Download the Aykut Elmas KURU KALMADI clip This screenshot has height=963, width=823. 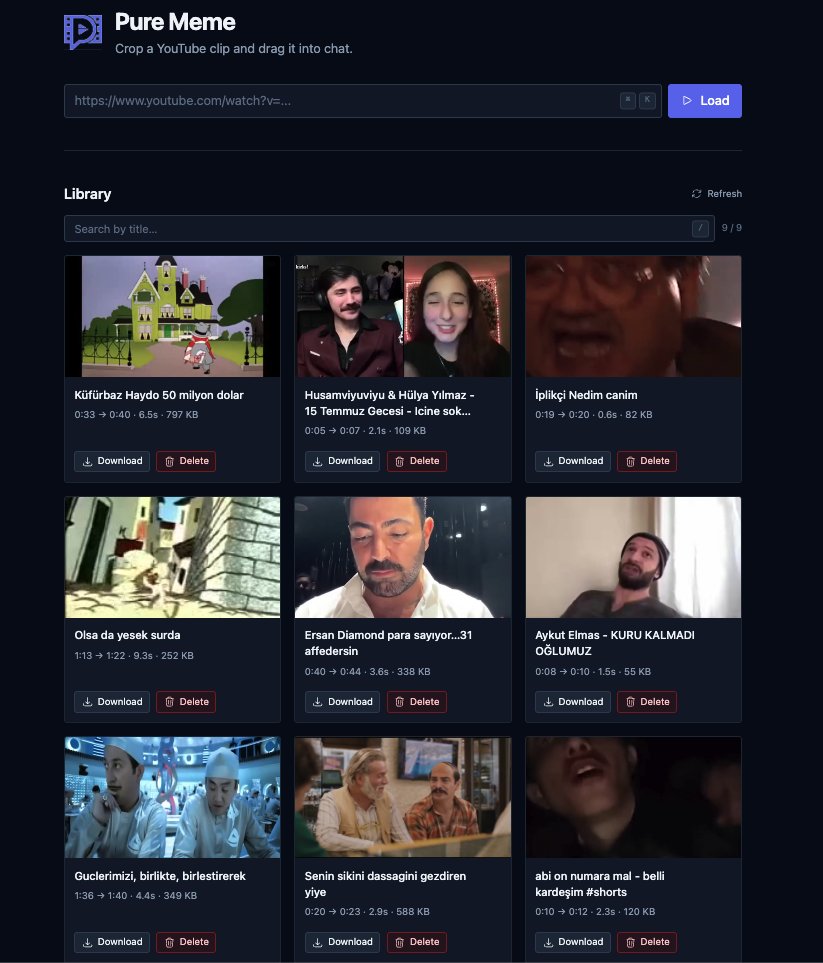[572, 702]
